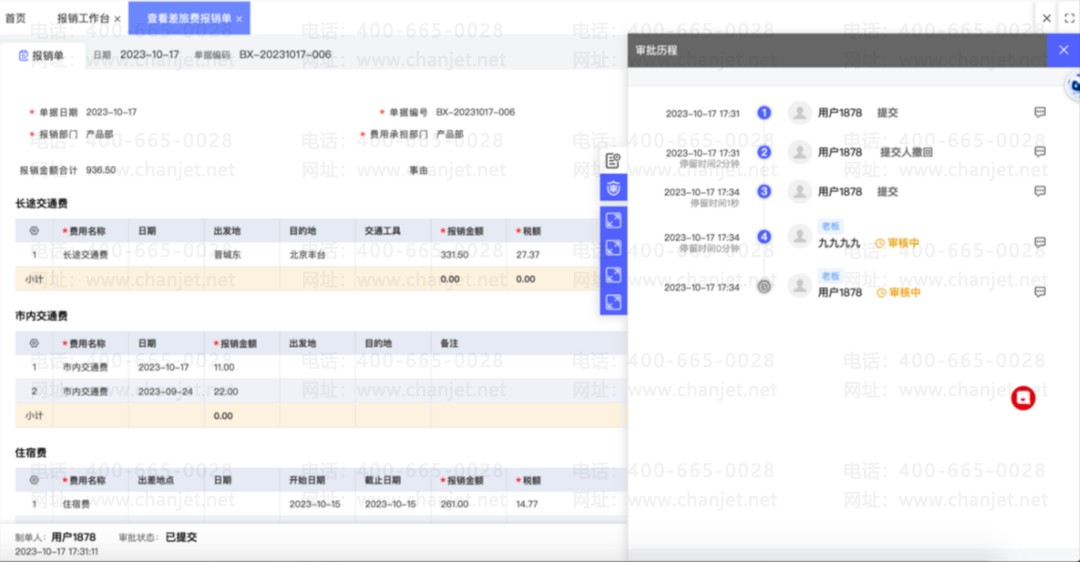The image size is (1080, 562).
Task: Open column settings gear in 住宿费 table
Action: coord(34,480)
